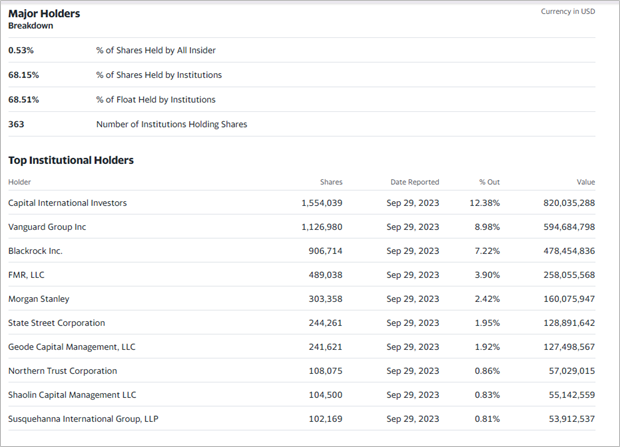Click the 0.83% out cell
Image resolution: width=620 pixels, height=447 pixels.
pos(487,395)
